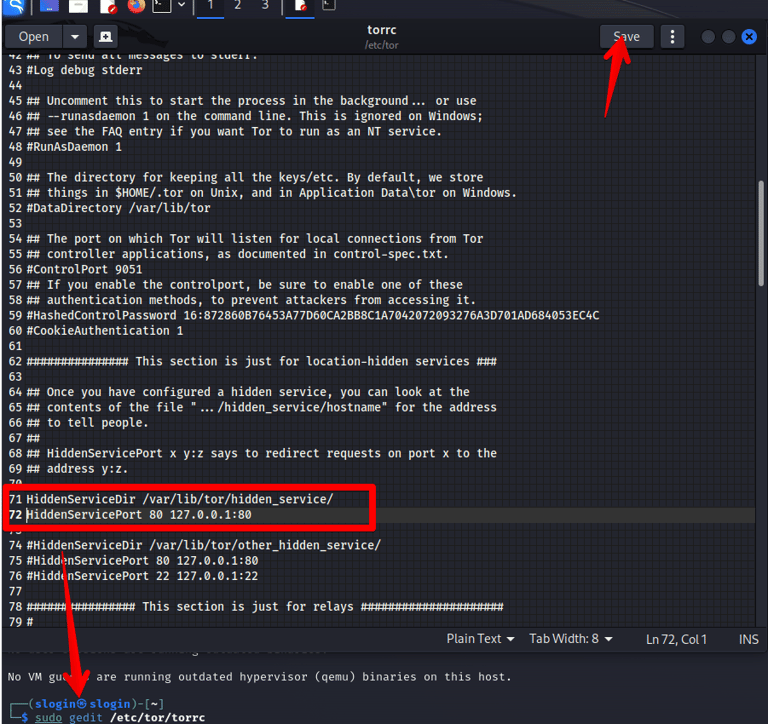Click line 62 location-hidden services heading
Image resolution: width=768 pixels, height=724 pixels.
click(x=262, y=362)
